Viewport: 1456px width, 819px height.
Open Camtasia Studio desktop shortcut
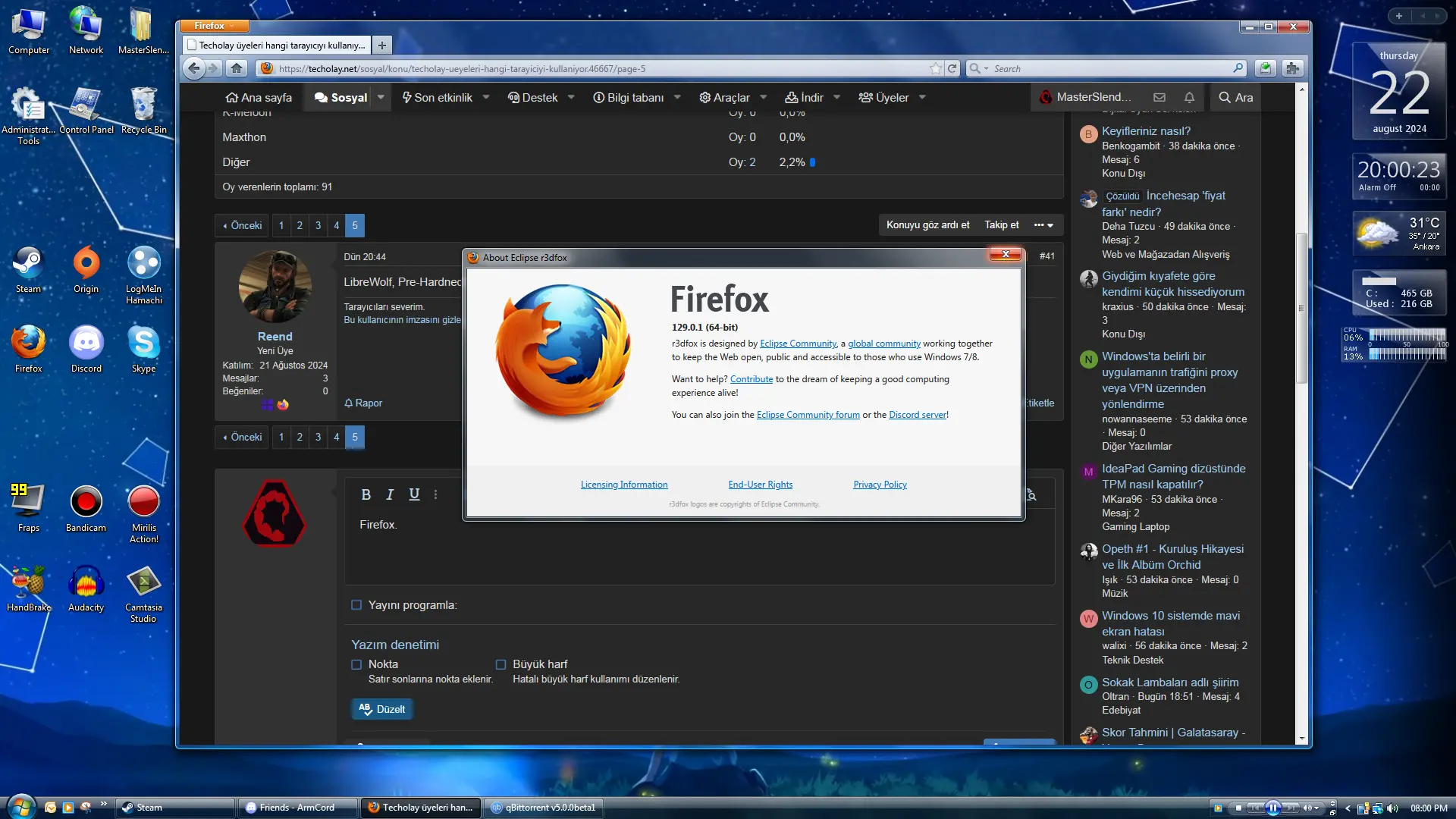coord(143,594)
